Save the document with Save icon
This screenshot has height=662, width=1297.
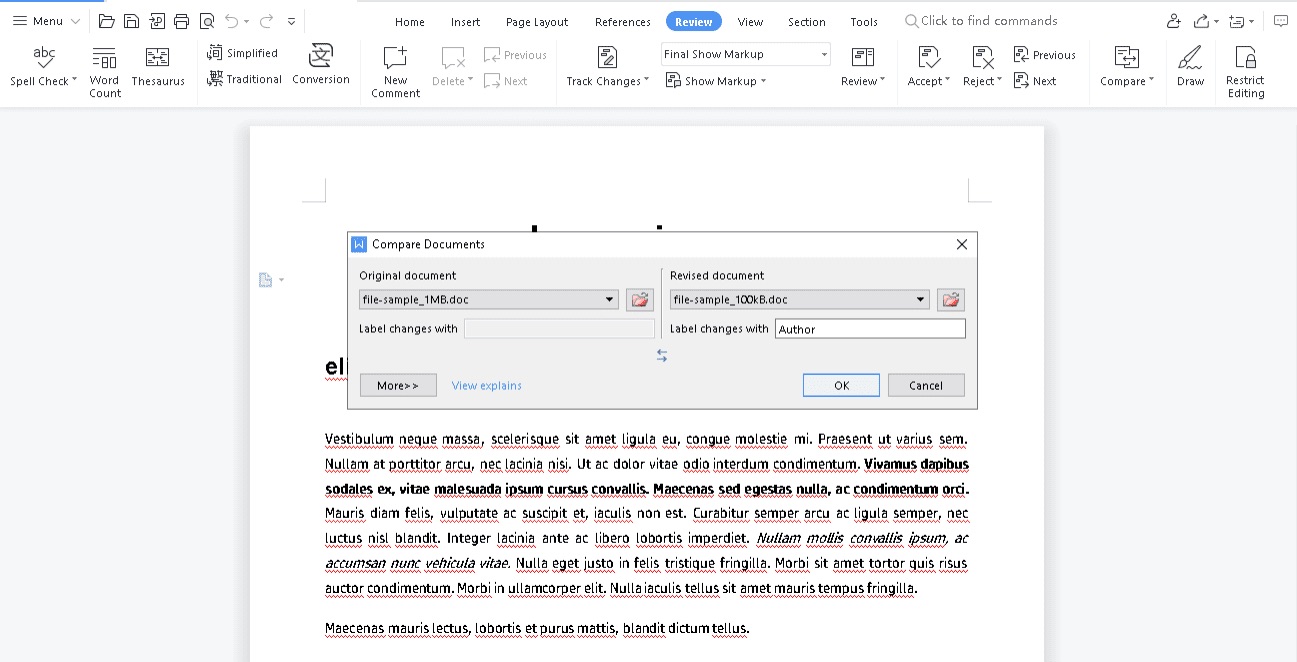click(131, 21)
